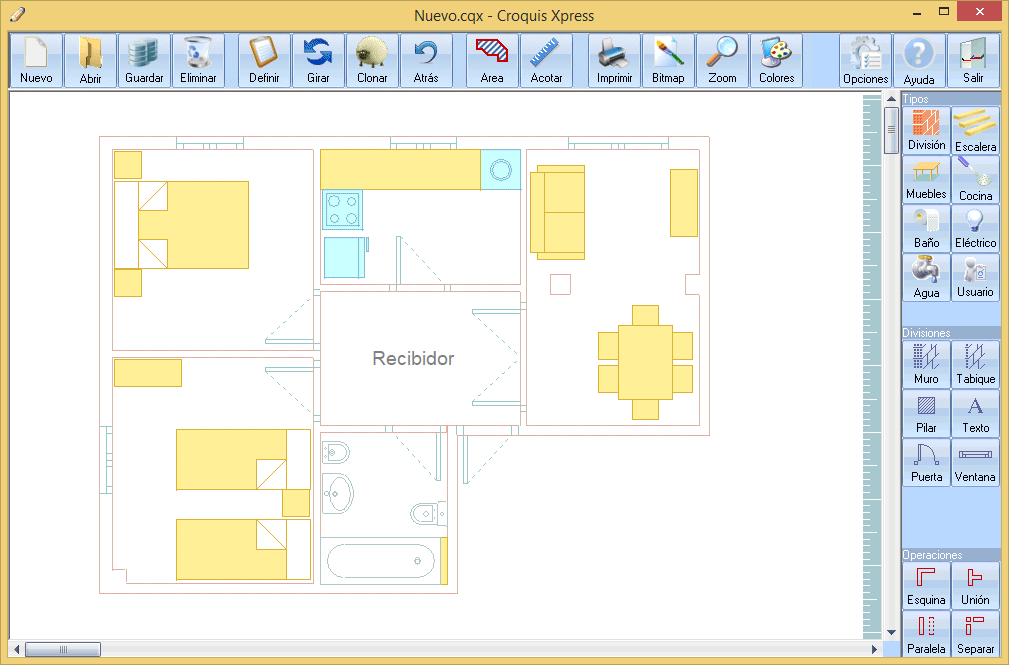Image resolution: width=1009 pixels, height=665 pixels.
Task: Open the Opciones settings
Action: [x=865, y=61]
